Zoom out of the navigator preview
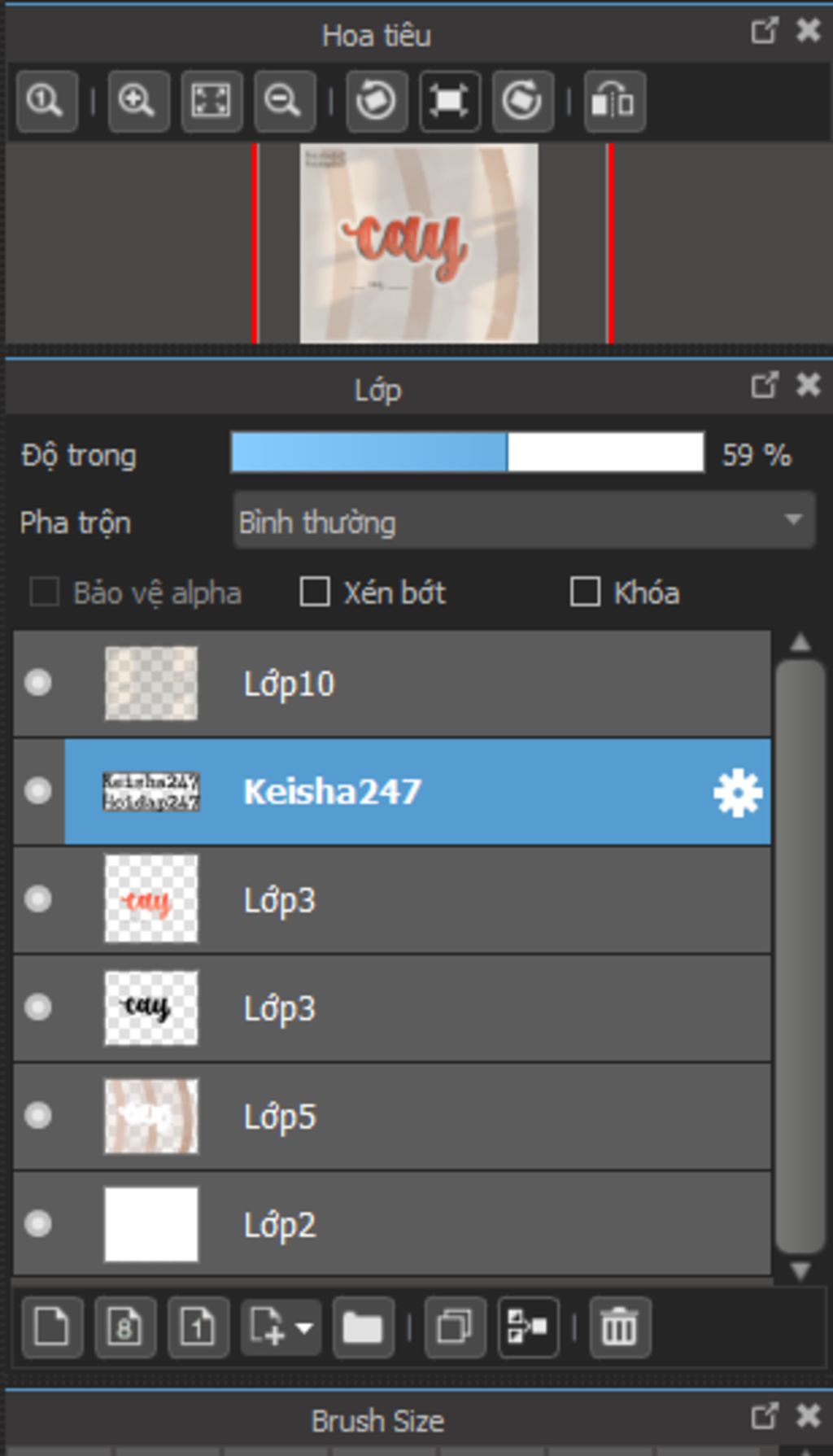 [284, 101]
